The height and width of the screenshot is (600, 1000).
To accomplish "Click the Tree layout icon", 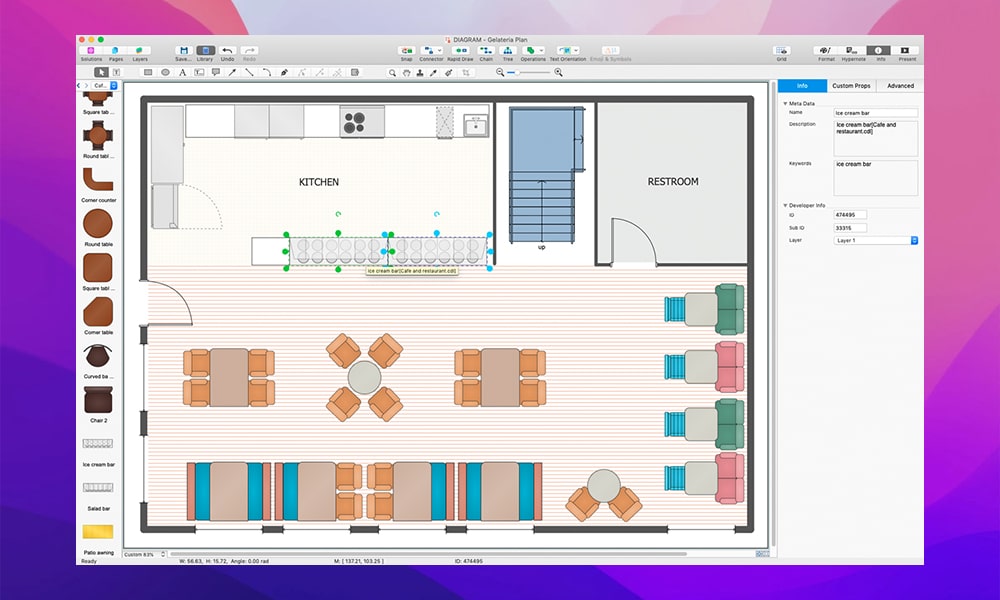I will point(508,50).
